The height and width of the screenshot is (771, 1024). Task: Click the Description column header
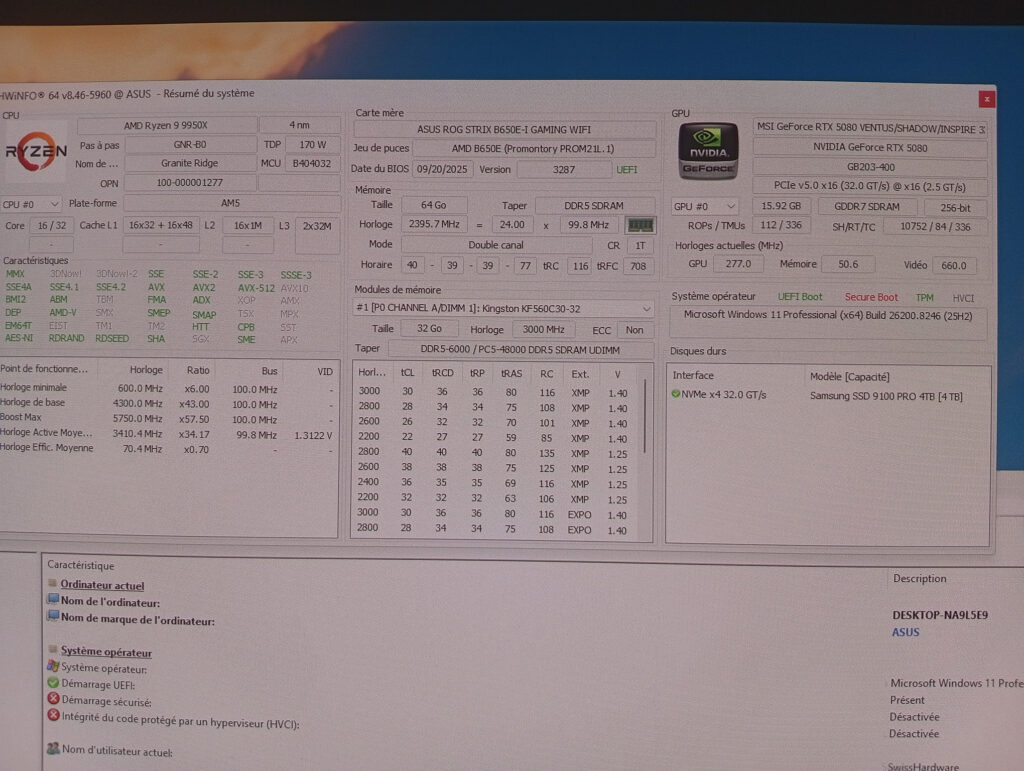(920, 578)
